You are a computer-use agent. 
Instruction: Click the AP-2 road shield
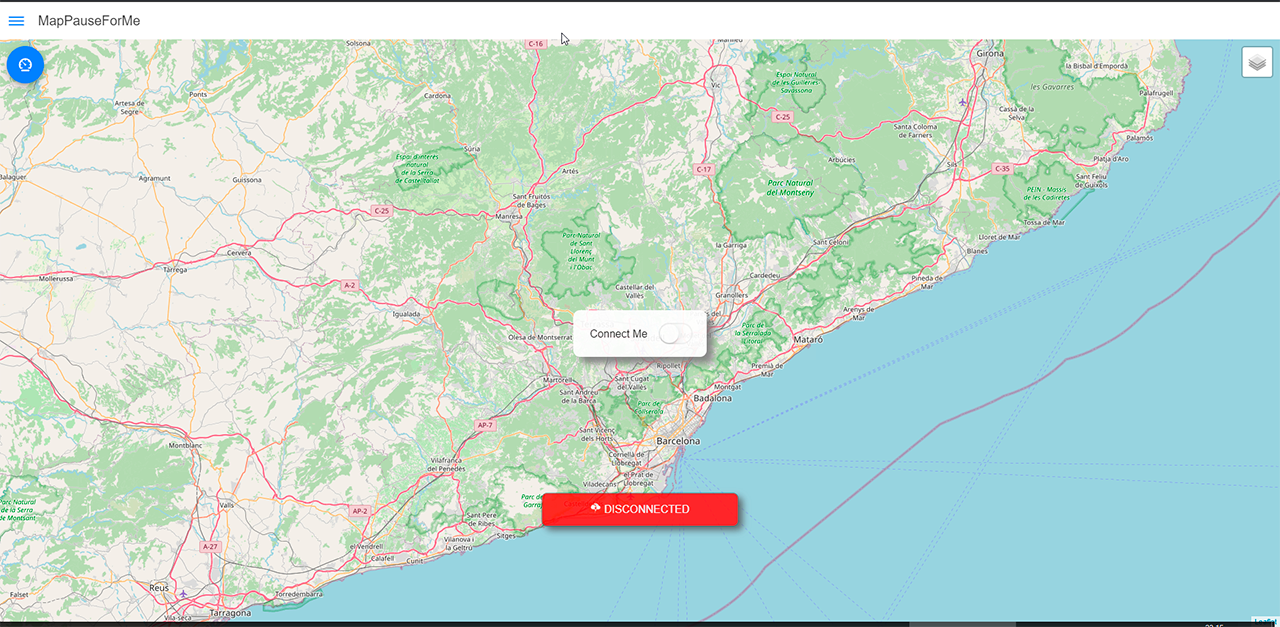(x=360, y=511)
